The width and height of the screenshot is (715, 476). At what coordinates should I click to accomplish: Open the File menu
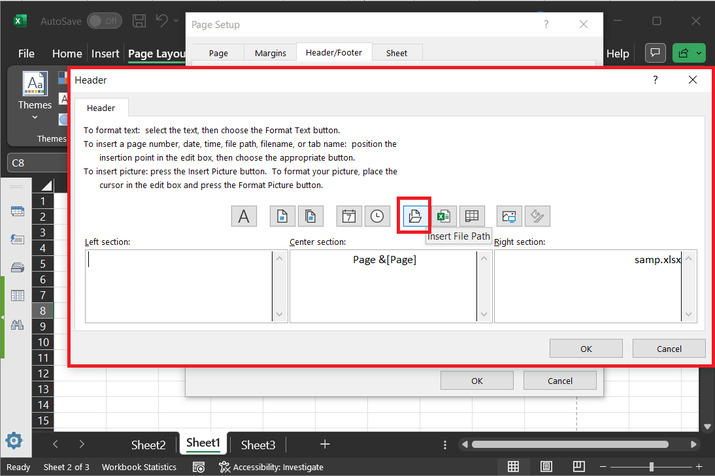tap(26, 54)
